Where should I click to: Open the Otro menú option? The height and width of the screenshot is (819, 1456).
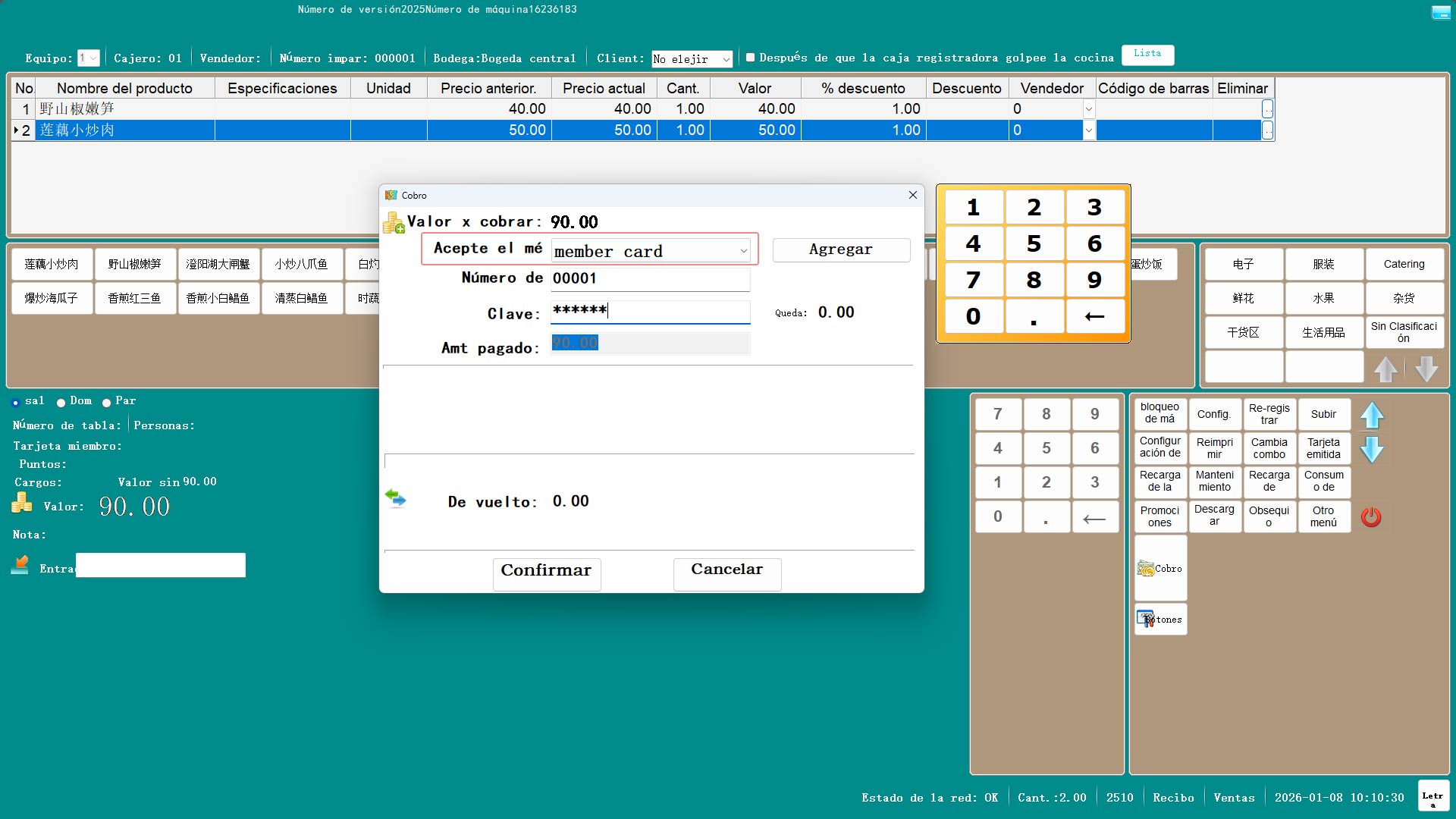[1323, 516]
